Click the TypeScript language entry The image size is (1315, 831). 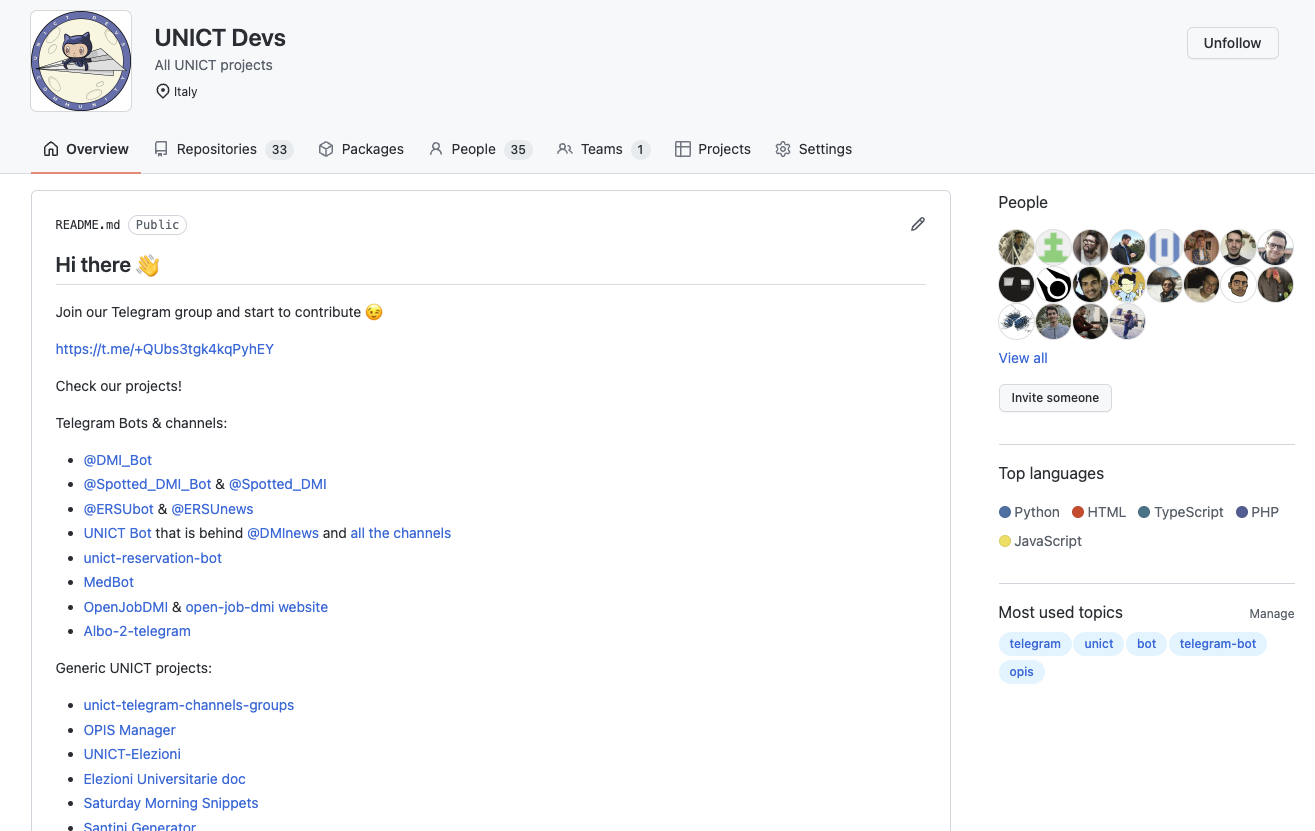[1181, 512]
